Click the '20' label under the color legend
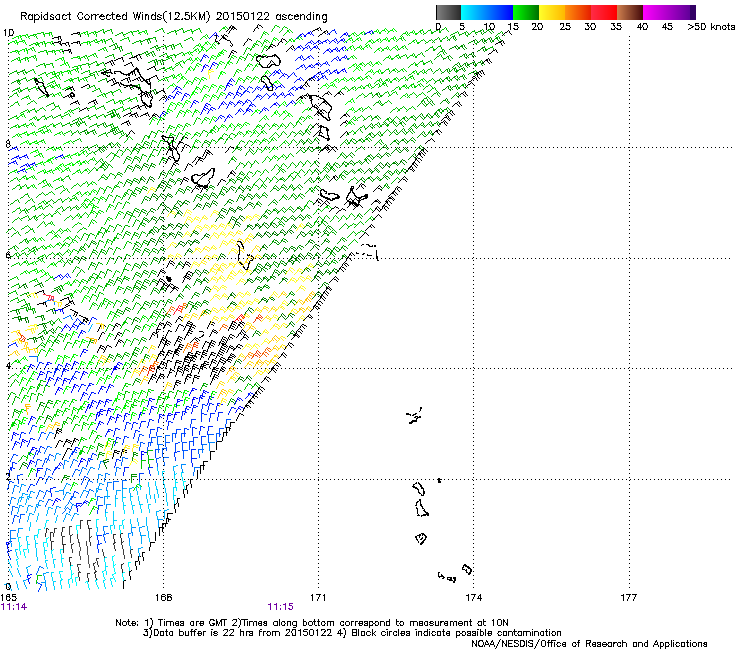The image size is (740, 650). (537, 27)
